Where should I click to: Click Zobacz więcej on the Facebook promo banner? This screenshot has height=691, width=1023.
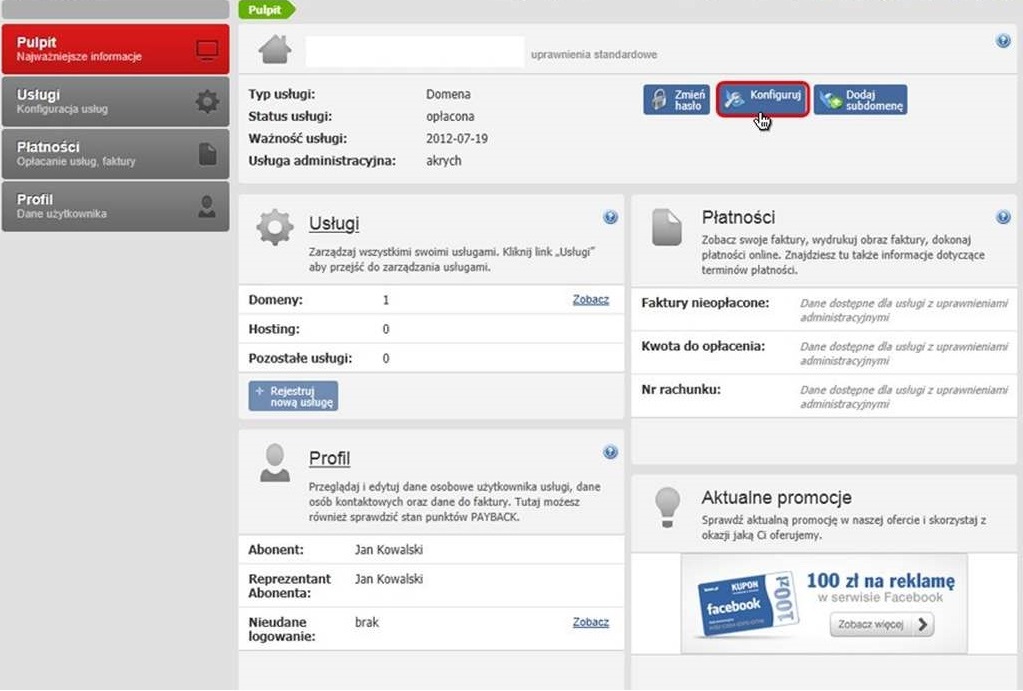click(881, 625)
